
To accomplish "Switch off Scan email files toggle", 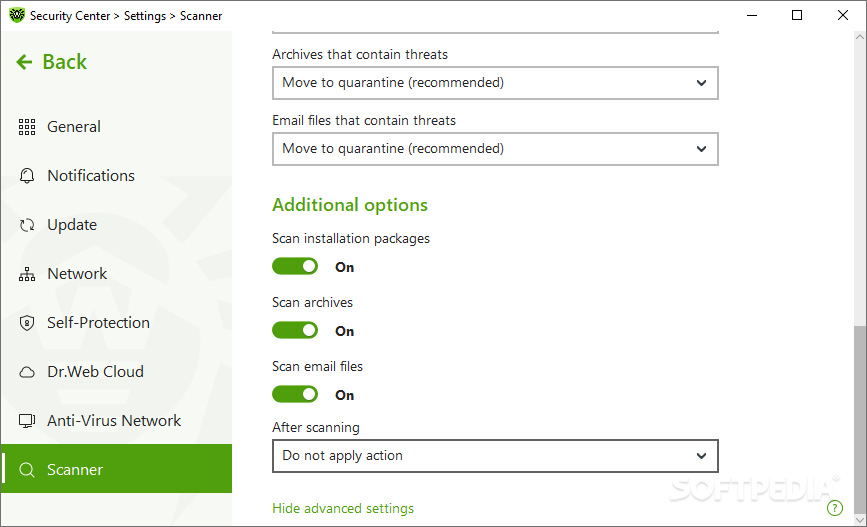I will (295, 394).
